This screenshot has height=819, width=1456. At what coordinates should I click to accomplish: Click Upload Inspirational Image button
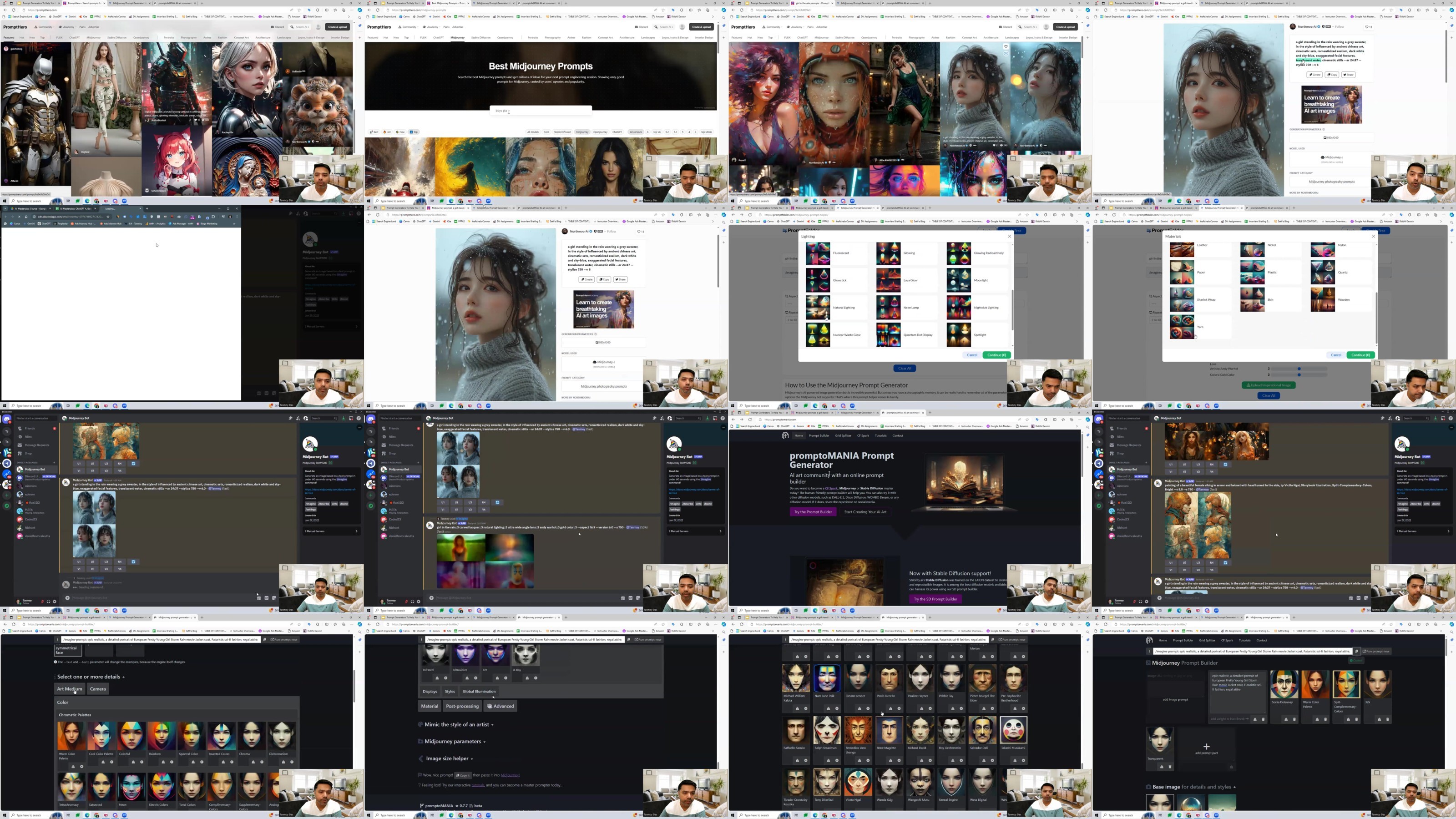(x=1269, y=385)
